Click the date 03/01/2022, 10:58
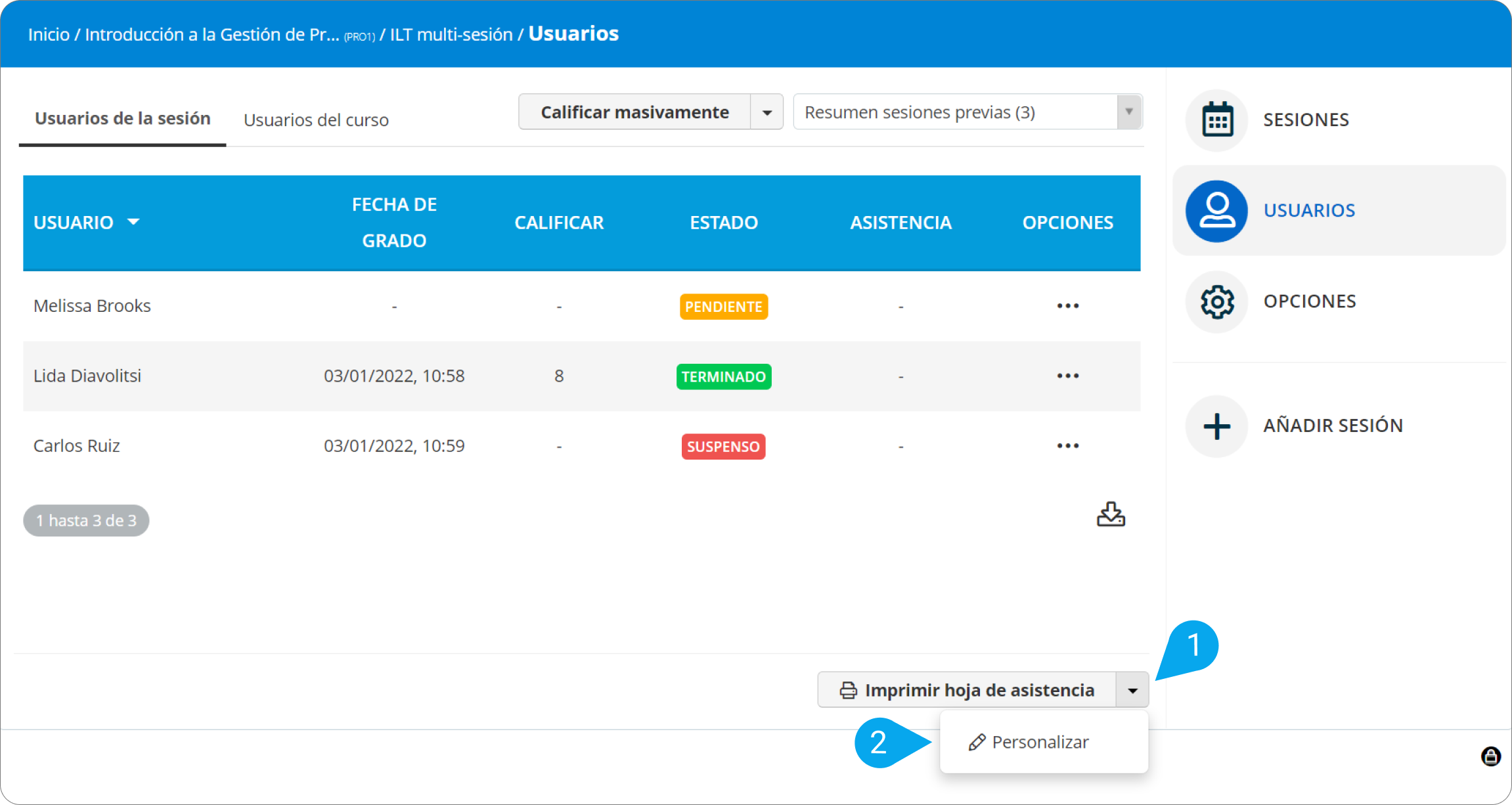This screenshot has height=805, width=1512. point(394,376)
